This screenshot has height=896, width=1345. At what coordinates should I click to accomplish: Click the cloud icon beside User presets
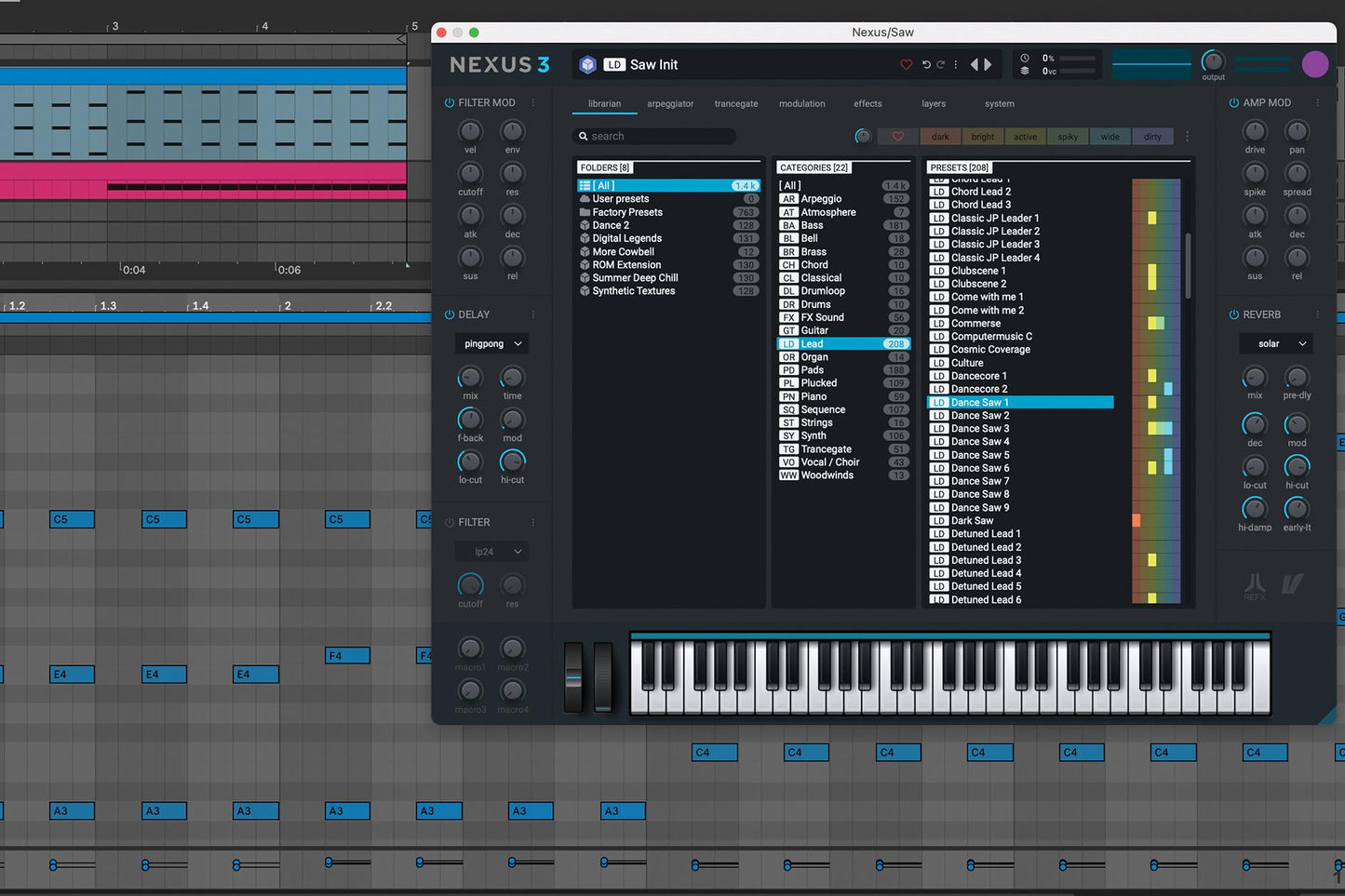tap(585, 199)
